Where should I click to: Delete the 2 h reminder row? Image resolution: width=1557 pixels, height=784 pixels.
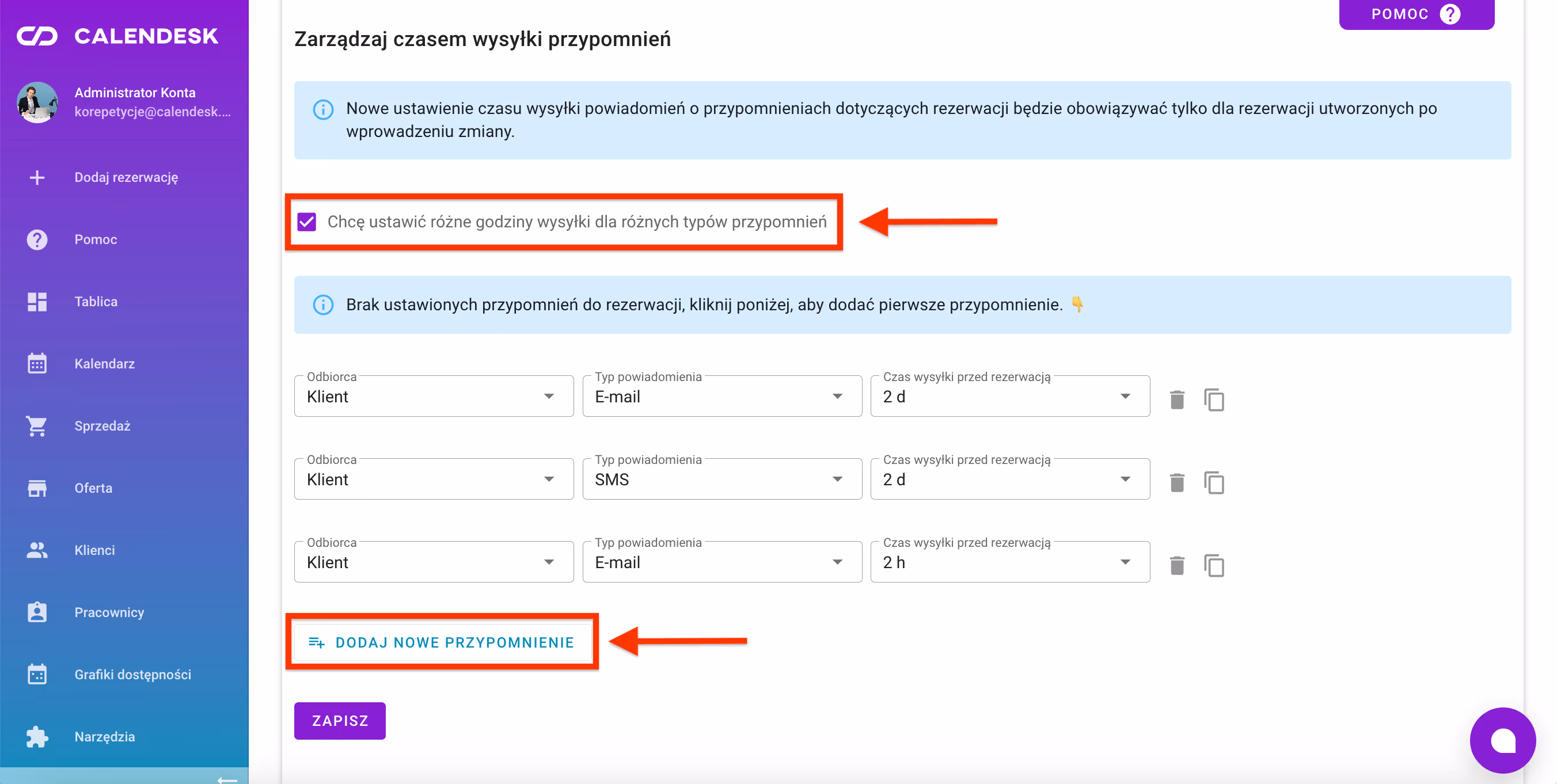click(1176, 565)
